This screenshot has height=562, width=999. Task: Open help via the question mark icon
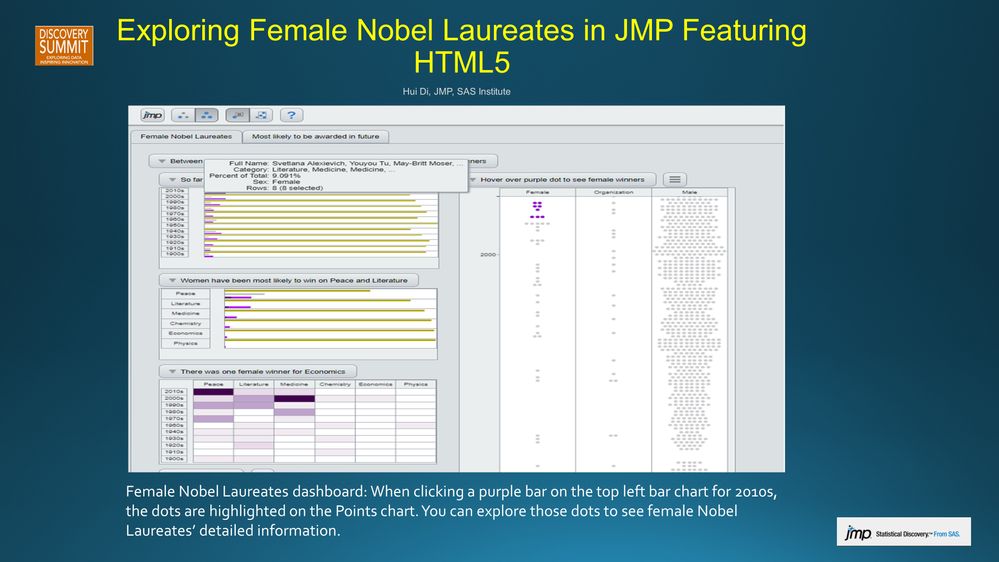coord(292,115)
